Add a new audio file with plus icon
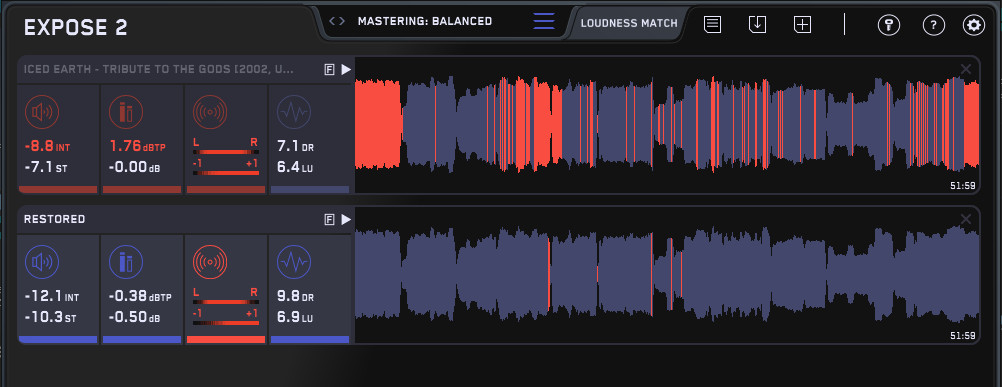The image size is (1002, 387). coord(802,25)
